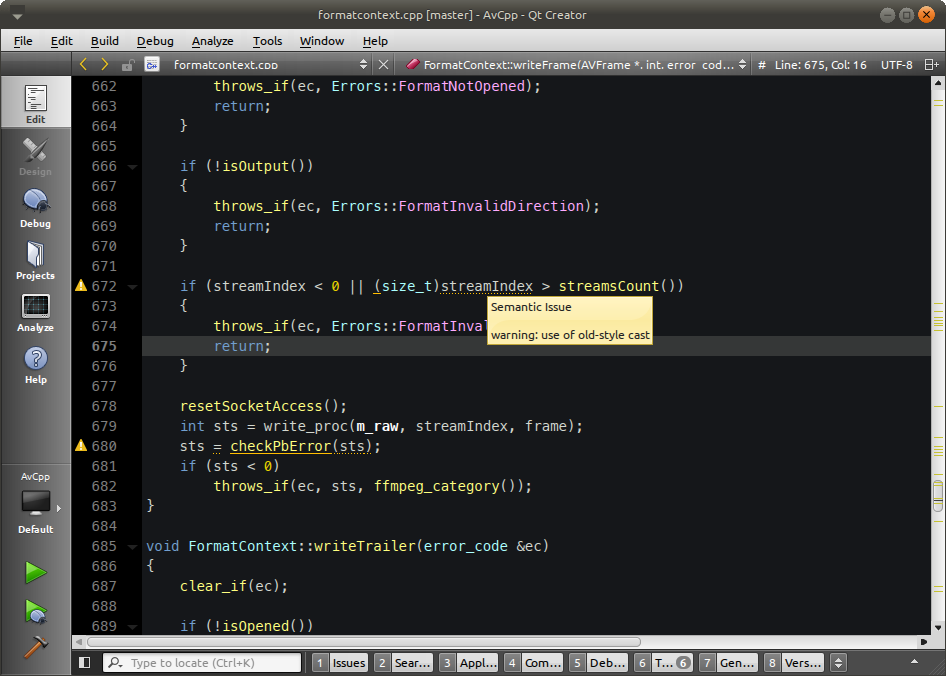This screenshot has width=946, height=676.
Task: Build the project with the hammer icon
Action: pos(36,648)
